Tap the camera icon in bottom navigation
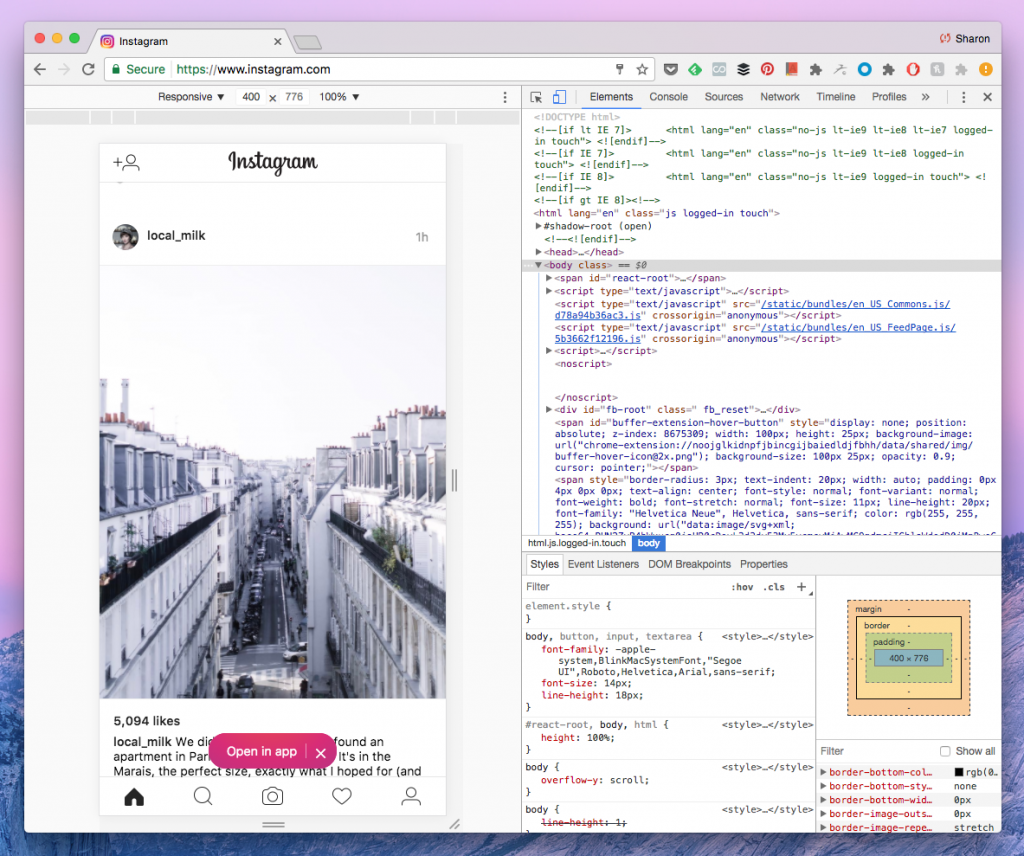This screenshot has width=1024, height=856. pyautogui.click(x=272, y=797)
